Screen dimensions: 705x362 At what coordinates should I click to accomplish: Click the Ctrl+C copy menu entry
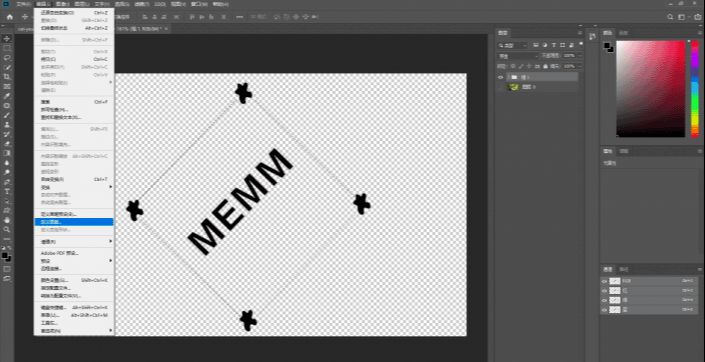pos(74,59)
